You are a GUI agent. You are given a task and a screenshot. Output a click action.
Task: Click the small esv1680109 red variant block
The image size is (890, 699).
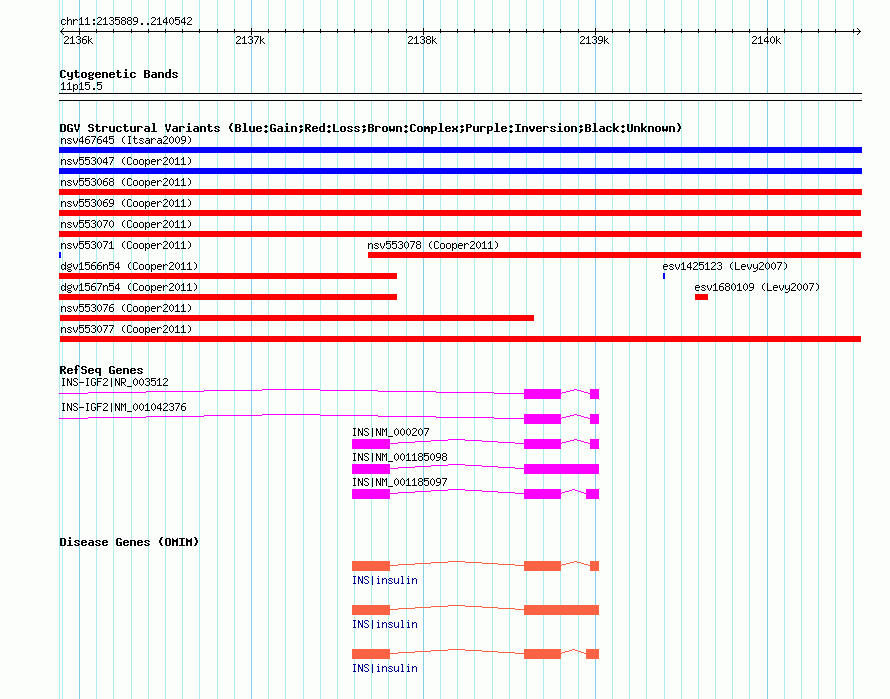coord(701,297)
